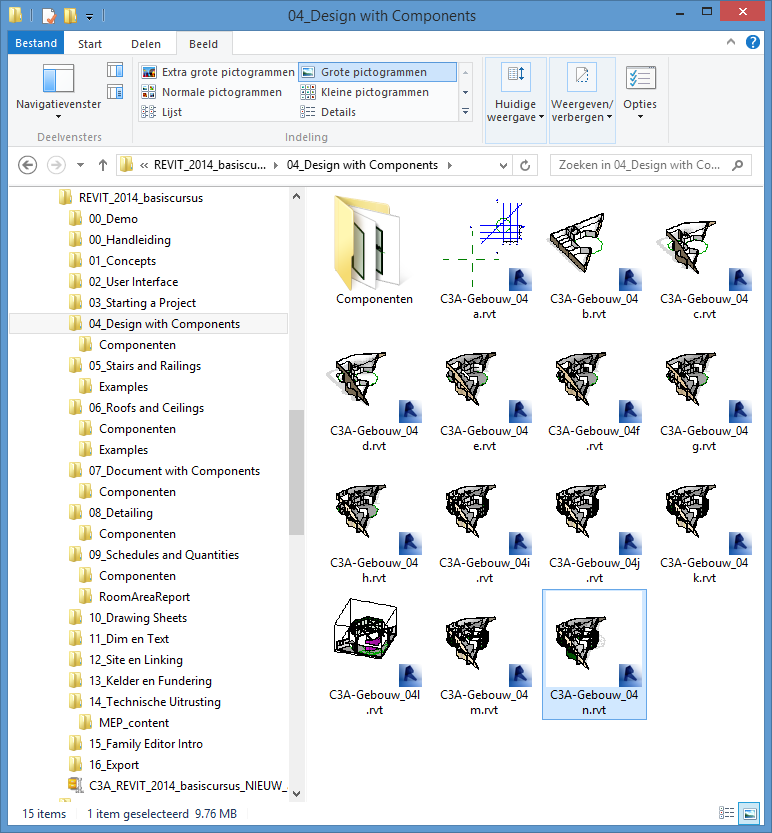Click REVIT_2014_basiscu... in the address bar
The height and width of the screenshot is (833, 772).
(x=209, y=165)
